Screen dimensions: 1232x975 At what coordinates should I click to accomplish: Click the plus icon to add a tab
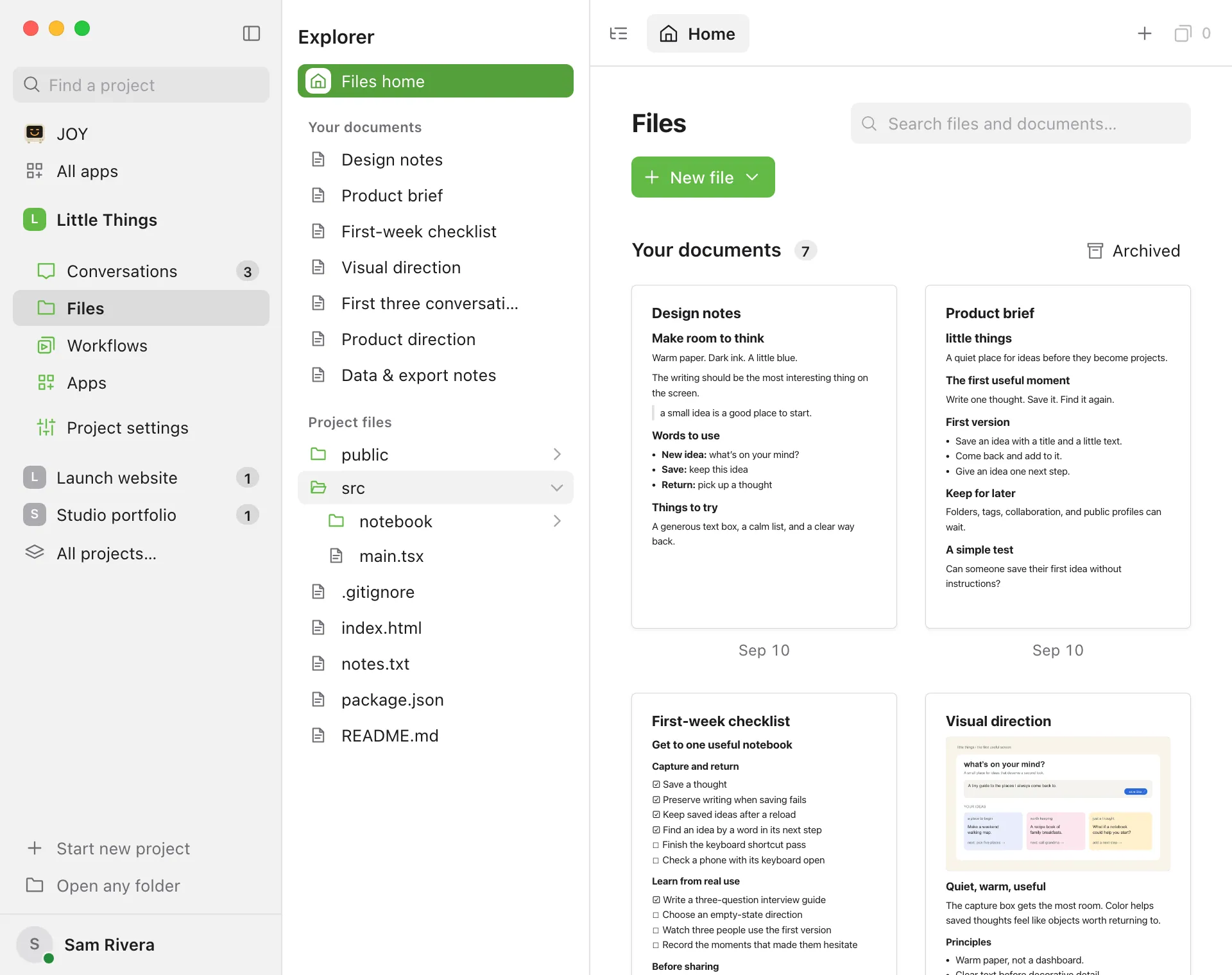1145,33
